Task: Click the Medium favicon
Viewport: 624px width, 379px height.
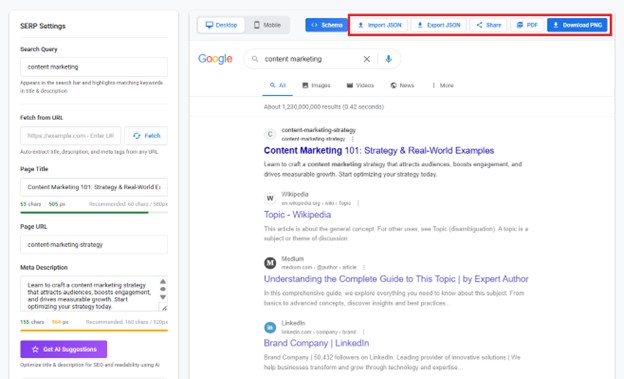Action: tap(270, 263)
